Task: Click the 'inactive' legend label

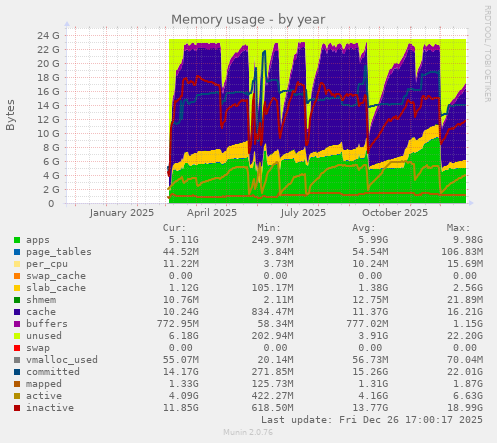Action: 50,408
